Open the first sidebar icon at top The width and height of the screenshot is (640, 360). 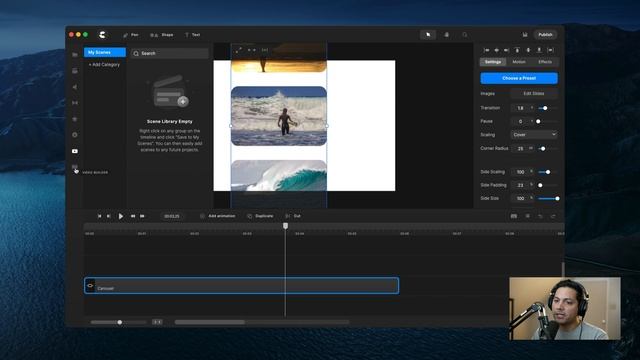pyautogui.click(x=75, y=54)
